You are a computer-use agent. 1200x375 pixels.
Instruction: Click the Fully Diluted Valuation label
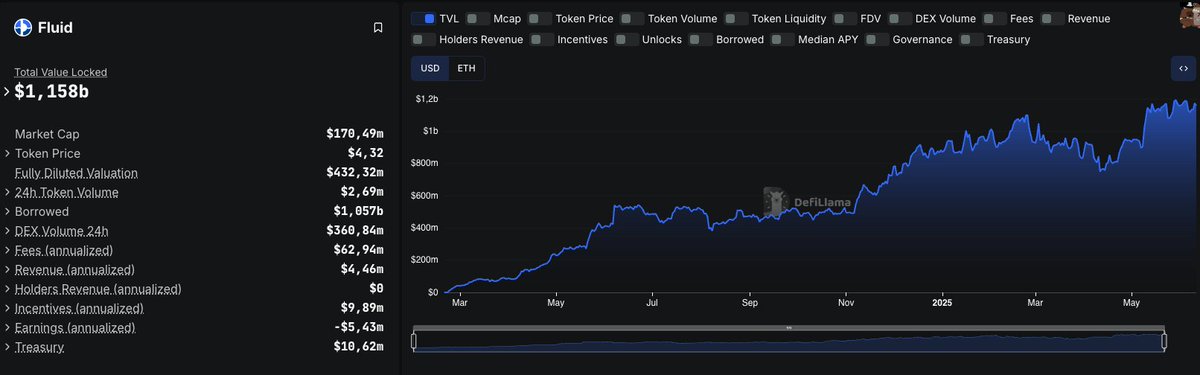76,173
